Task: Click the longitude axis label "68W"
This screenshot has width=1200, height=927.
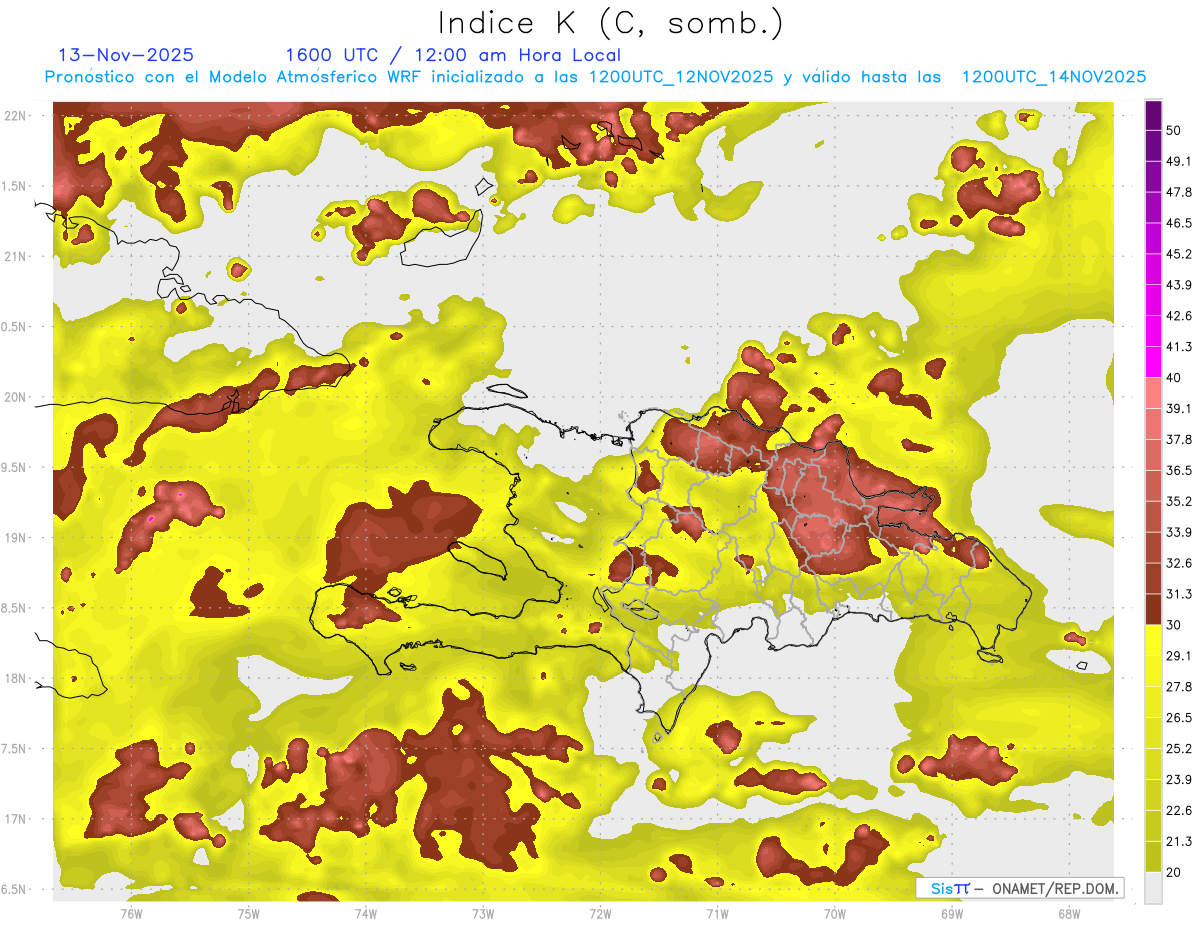Action: 1069,913
